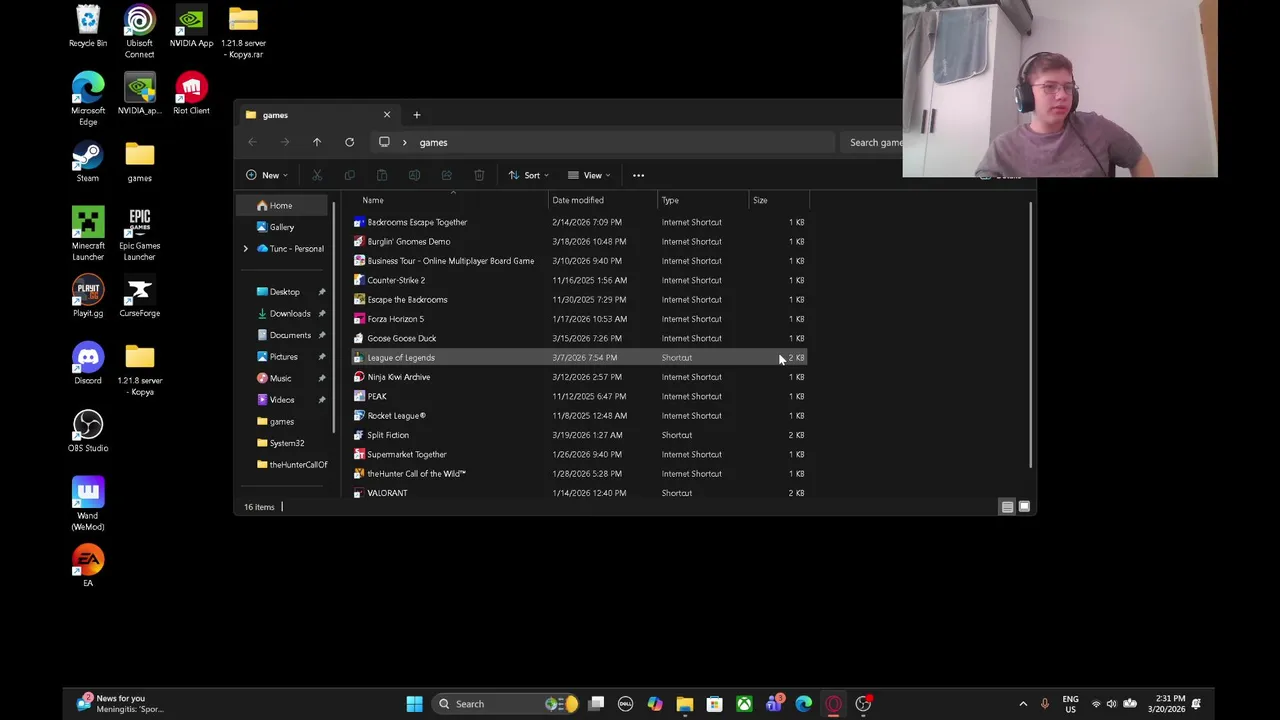Select the Minecraft Launcher desktop icon
The height and width of the screenshot is (720, 1280).
(88, 234)
